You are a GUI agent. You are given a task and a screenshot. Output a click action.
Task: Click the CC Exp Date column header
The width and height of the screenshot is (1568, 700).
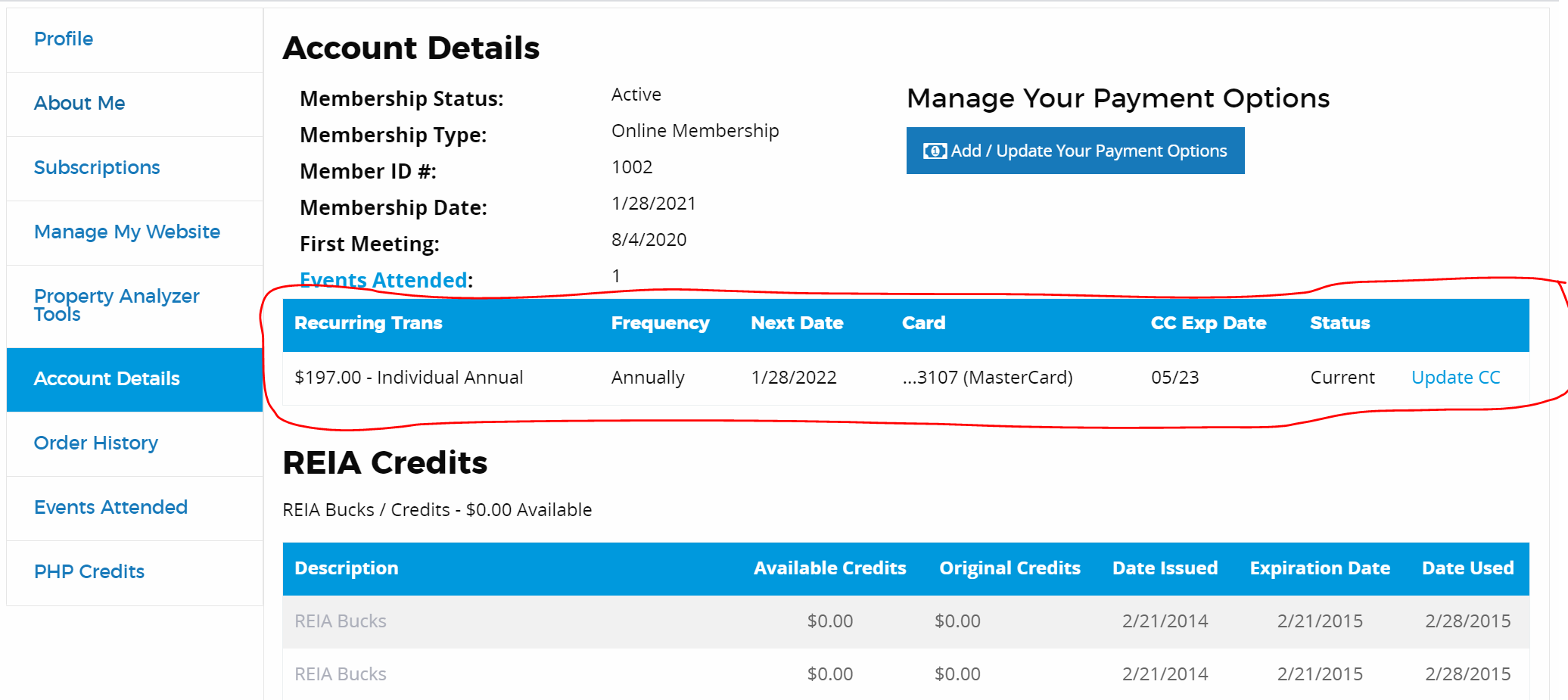tap(1208, 323)
